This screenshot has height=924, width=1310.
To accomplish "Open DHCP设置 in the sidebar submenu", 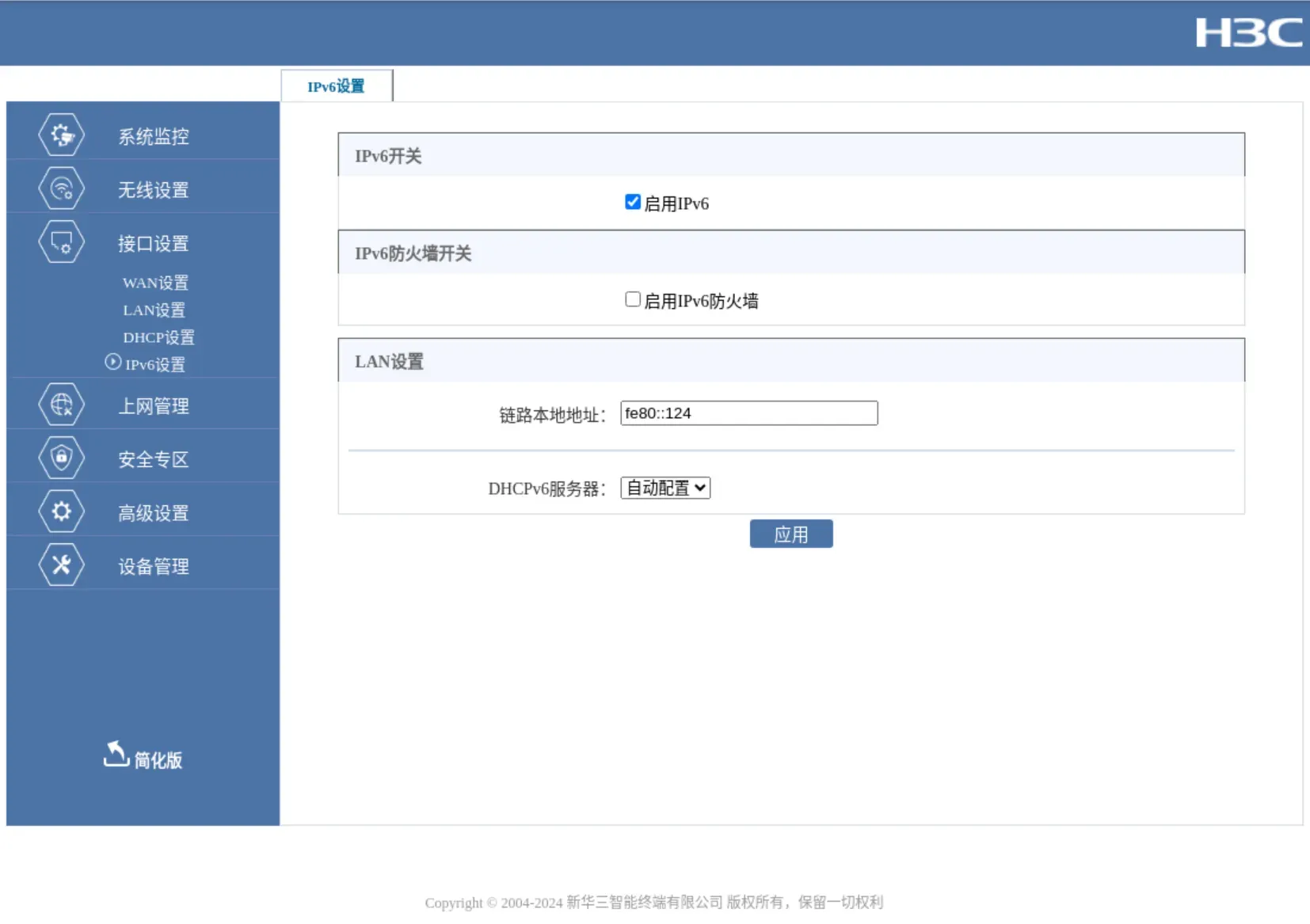I will (158, 337).
